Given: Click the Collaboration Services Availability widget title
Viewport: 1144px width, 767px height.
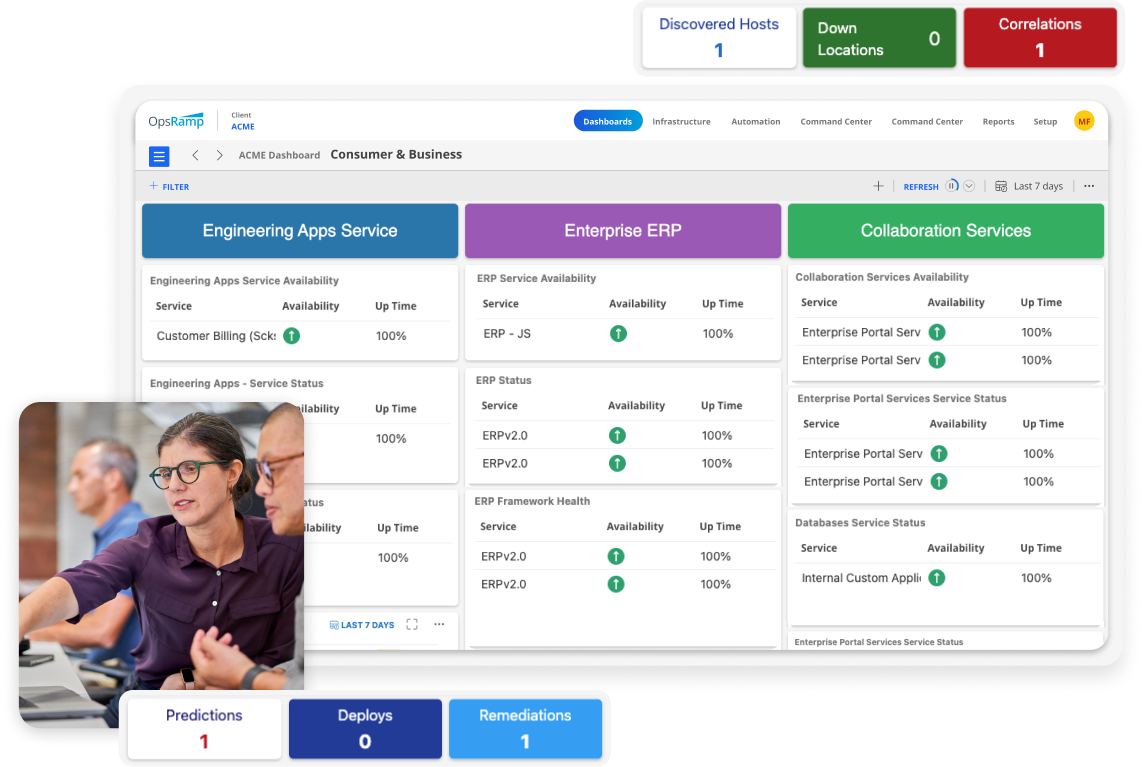Looking at the screenshot, I should [882, 277].
